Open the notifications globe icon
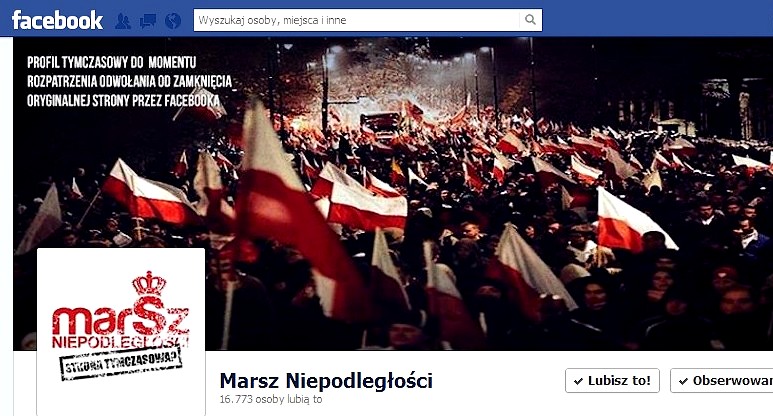Image resolution: width=773 pixels, height=416 pixels. click(173, 21)
